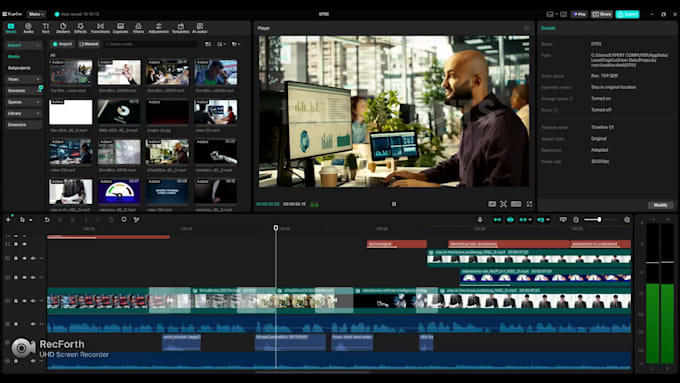Open the Templates panel tab
680x383 pixels.
pyautogui.click(x=180, y=28)
